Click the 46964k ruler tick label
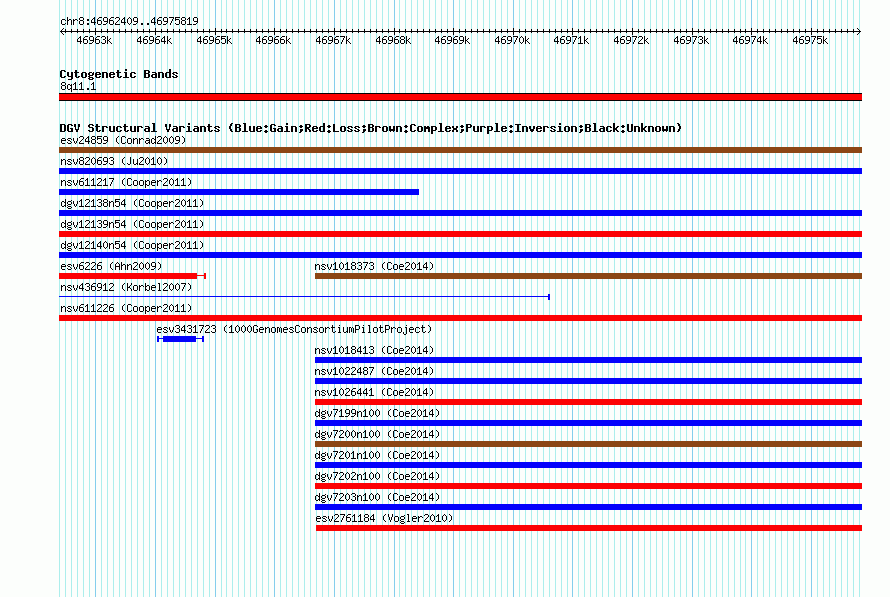Image resolution: width=890 pixels, height=597 pixels. tap(154, 40)
